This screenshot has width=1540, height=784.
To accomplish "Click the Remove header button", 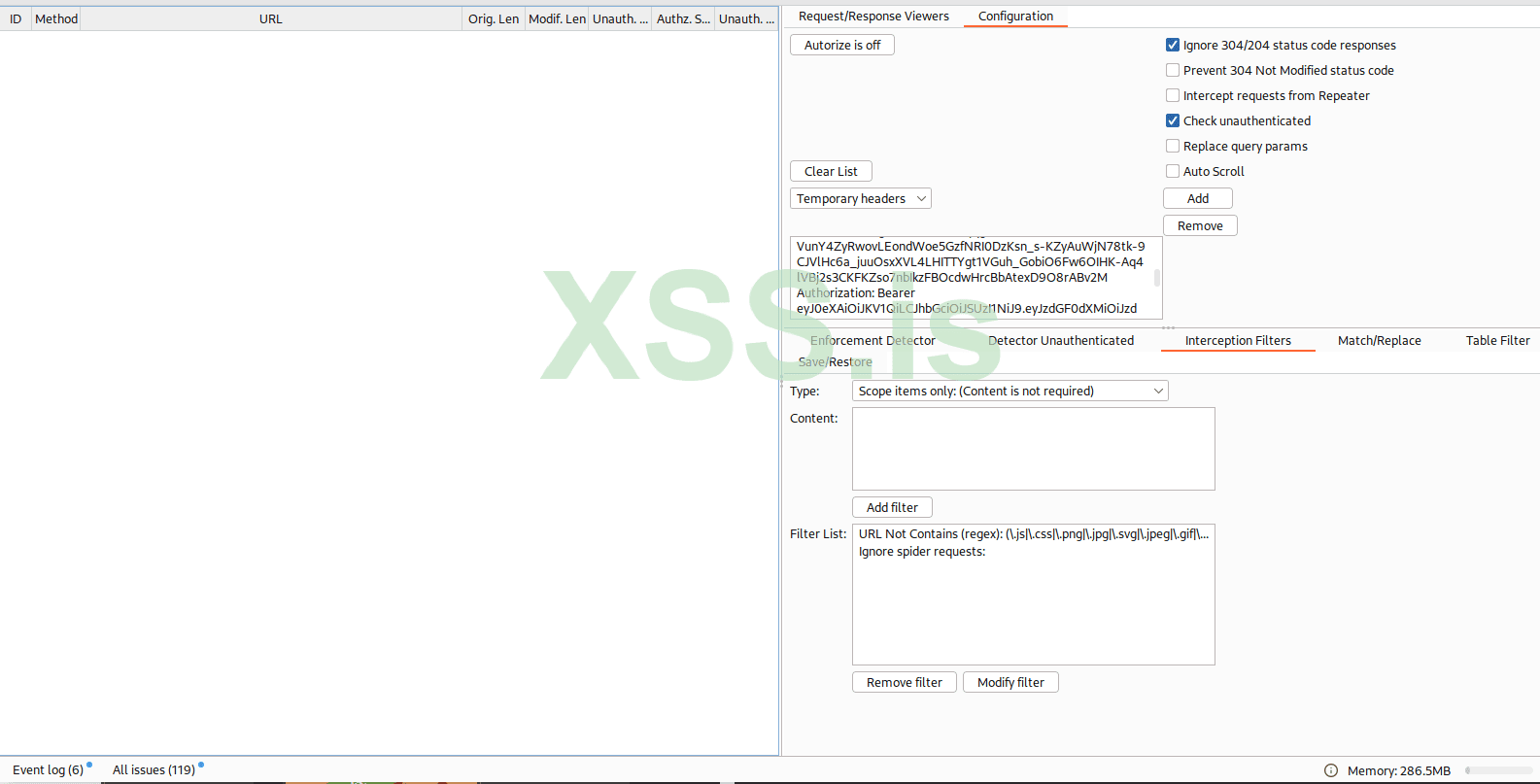I will tap(1200, 225).
